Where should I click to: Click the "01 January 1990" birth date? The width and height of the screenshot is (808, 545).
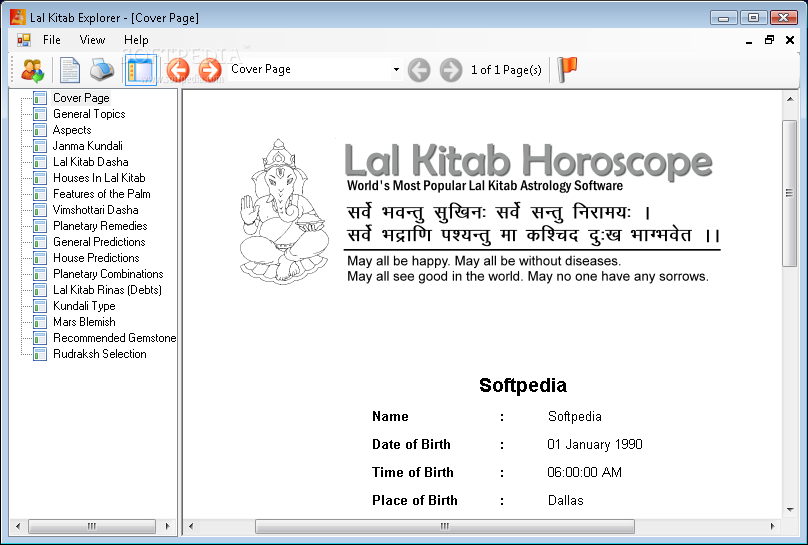click(x=595, y=445)
